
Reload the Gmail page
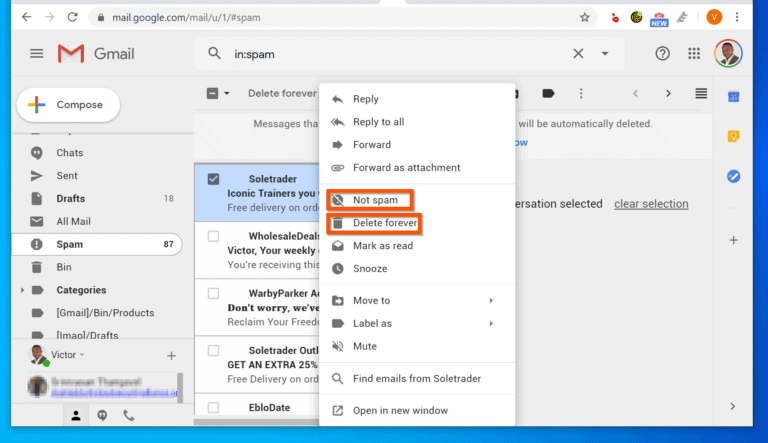tap(72, 17)
